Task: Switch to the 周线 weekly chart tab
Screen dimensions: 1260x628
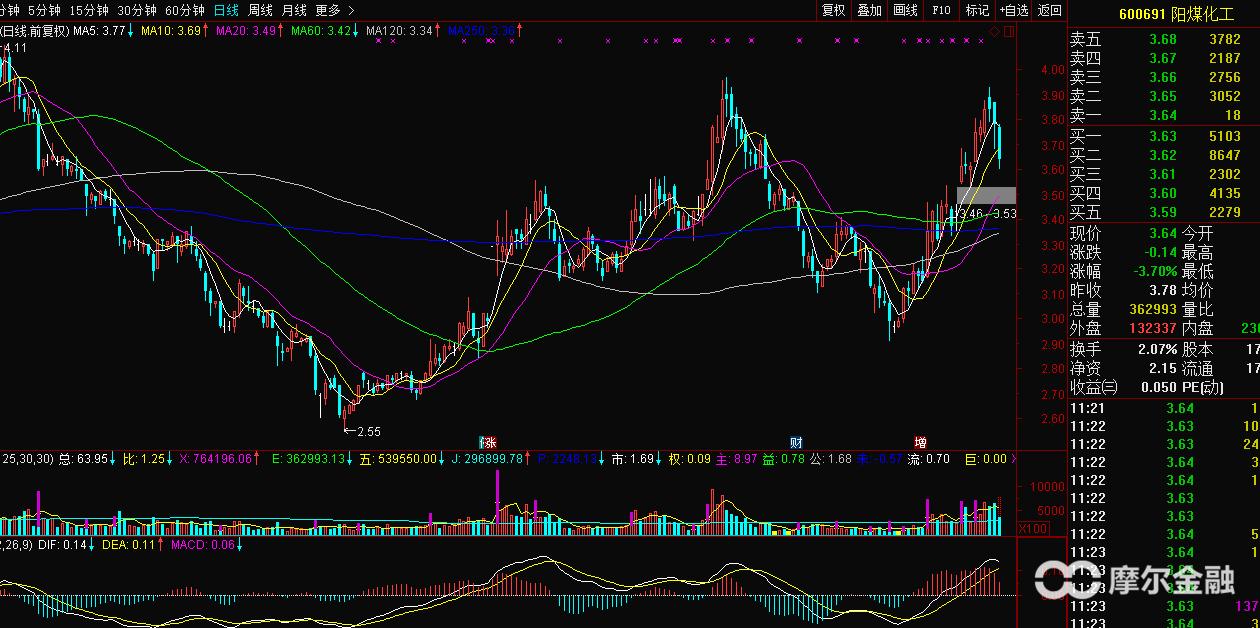Action: click(x=260, y=10)
